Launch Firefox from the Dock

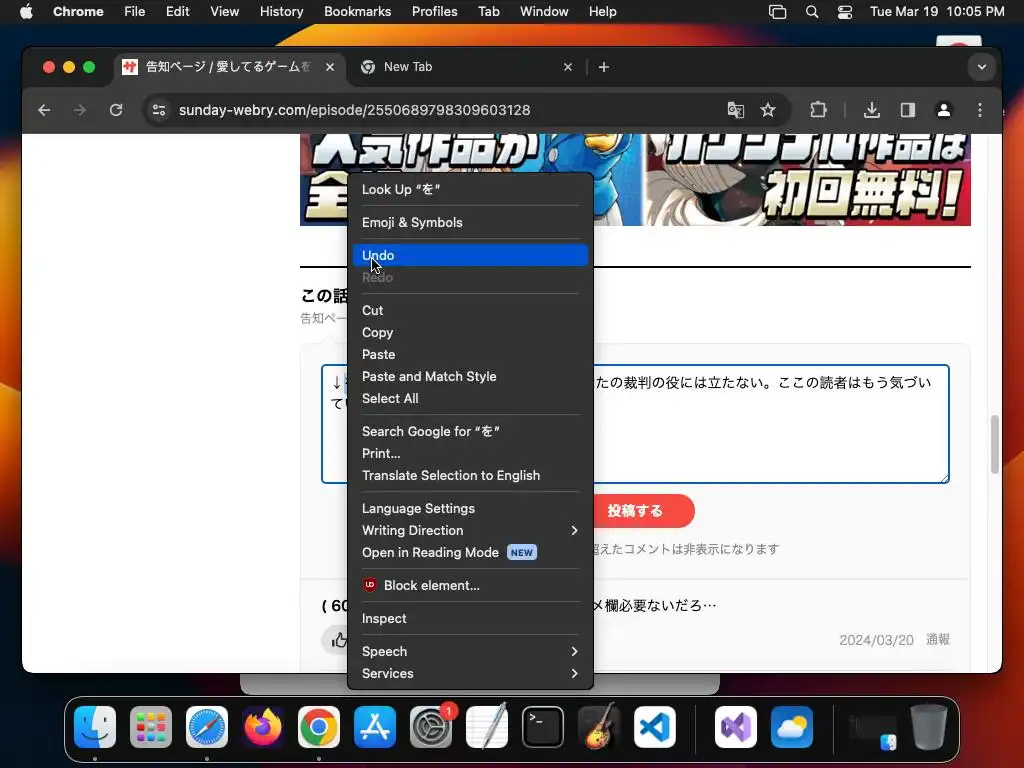point(263,727)
